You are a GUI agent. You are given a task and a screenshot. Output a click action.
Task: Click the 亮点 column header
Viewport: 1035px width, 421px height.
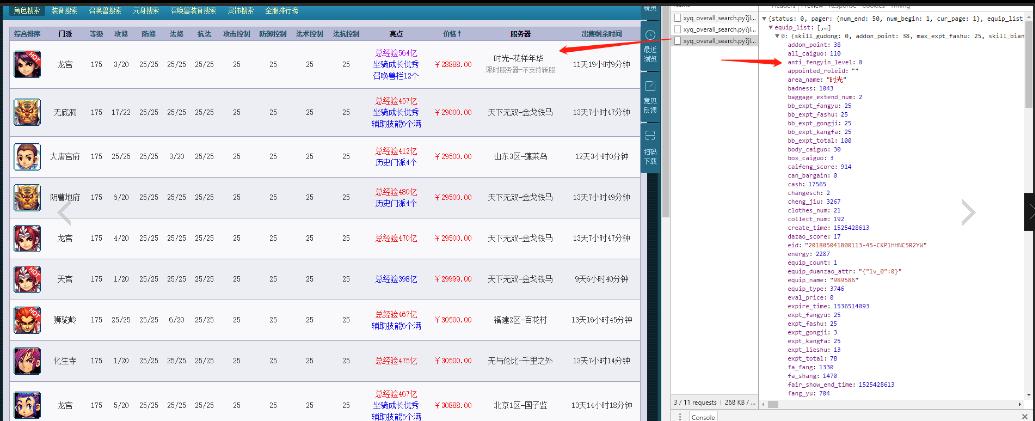click(x=396, y=34)
